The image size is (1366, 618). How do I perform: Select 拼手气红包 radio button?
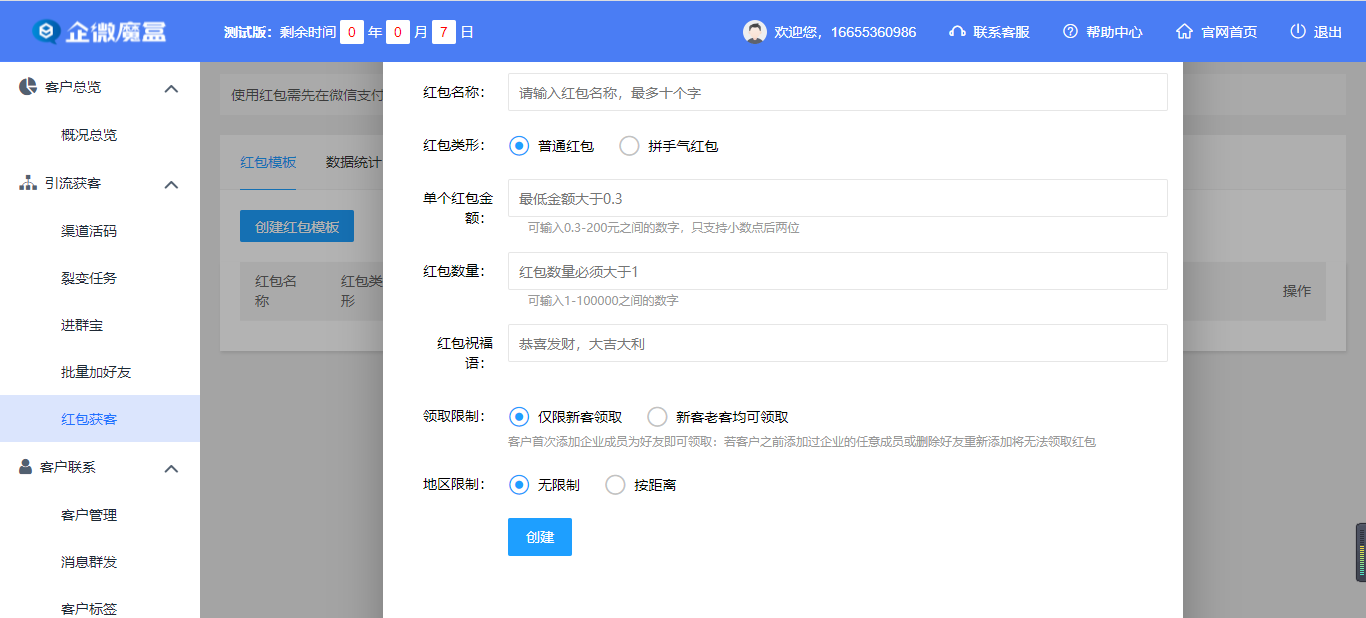pos(629,145)
